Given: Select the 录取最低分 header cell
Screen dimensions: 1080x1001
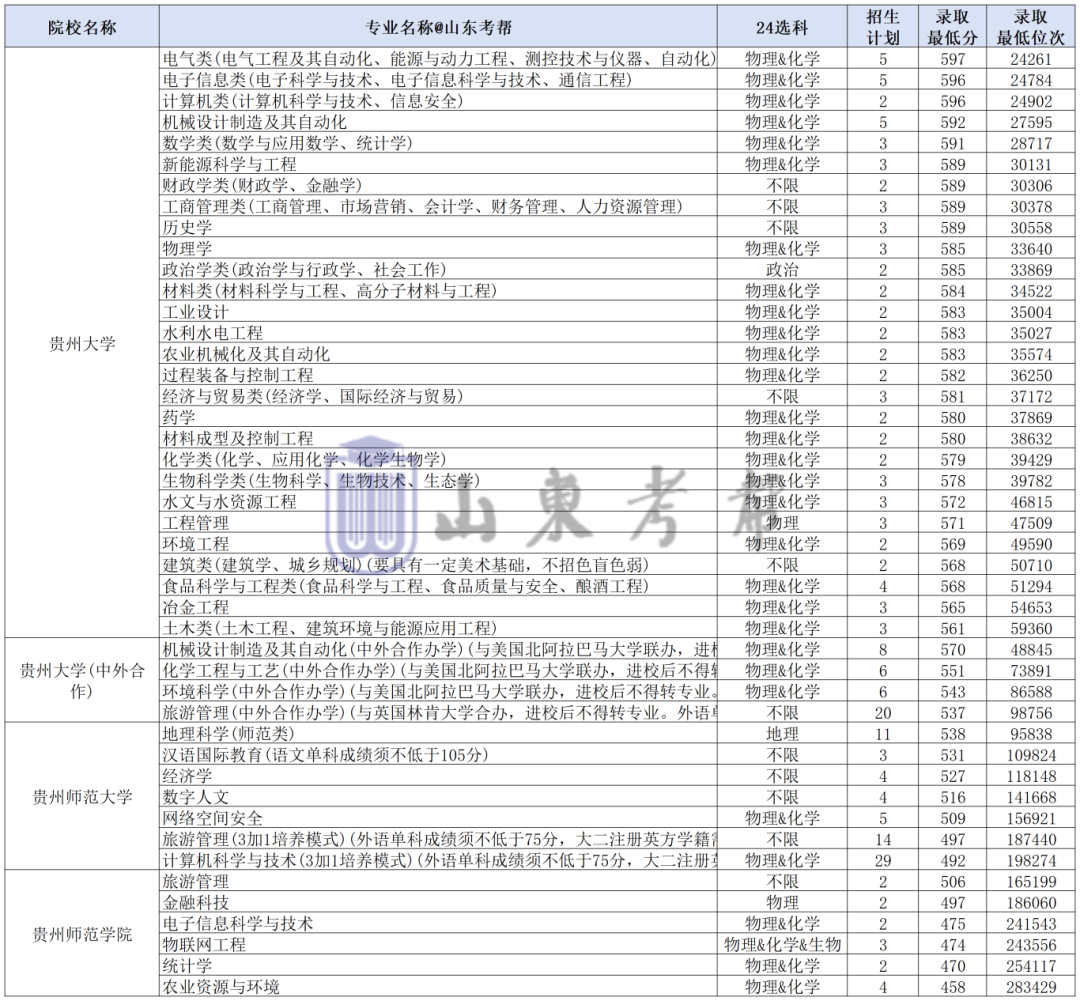Looking at the screenshot, I should [953, 28].
